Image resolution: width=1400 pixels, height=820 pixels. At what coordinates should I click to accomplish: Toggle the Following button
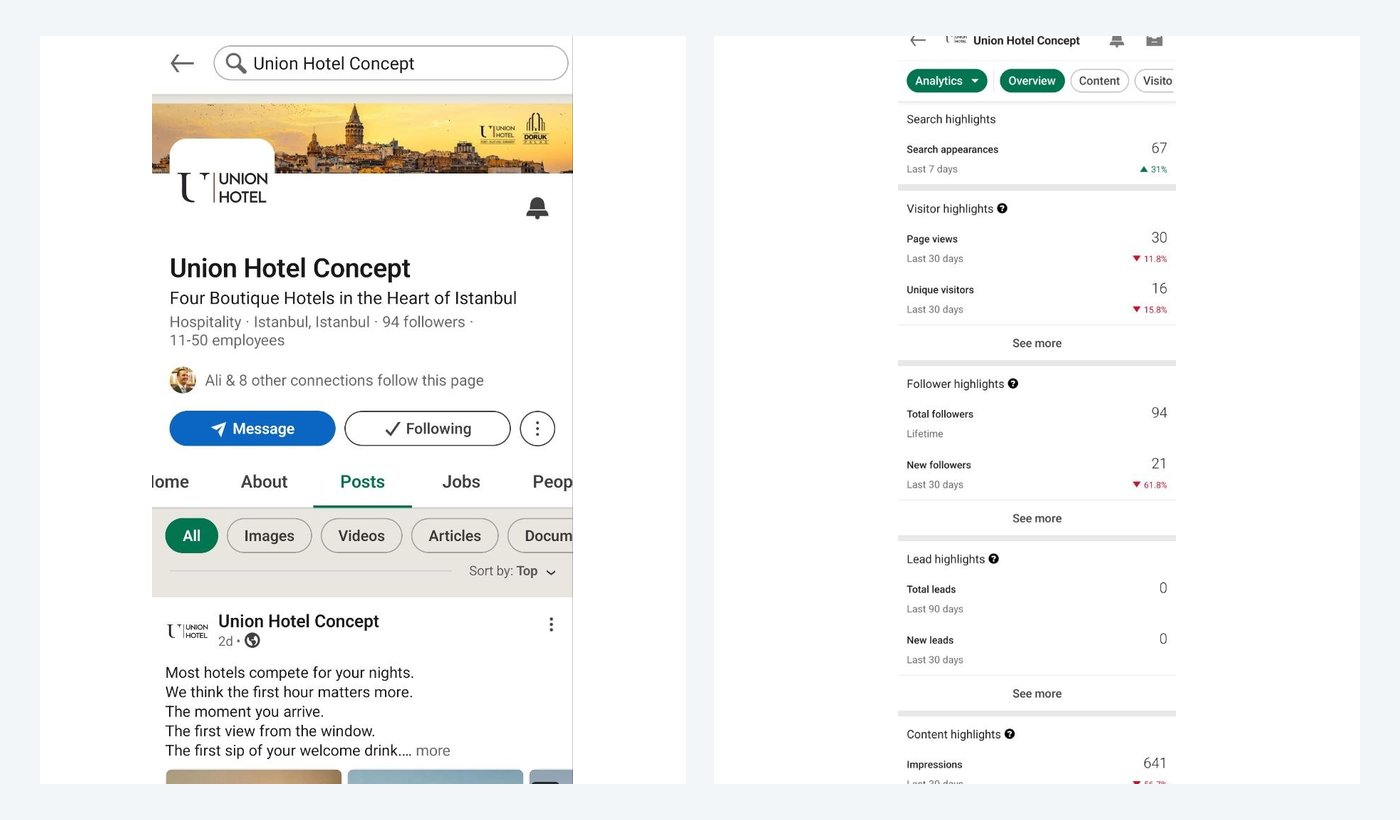[427, 429]
